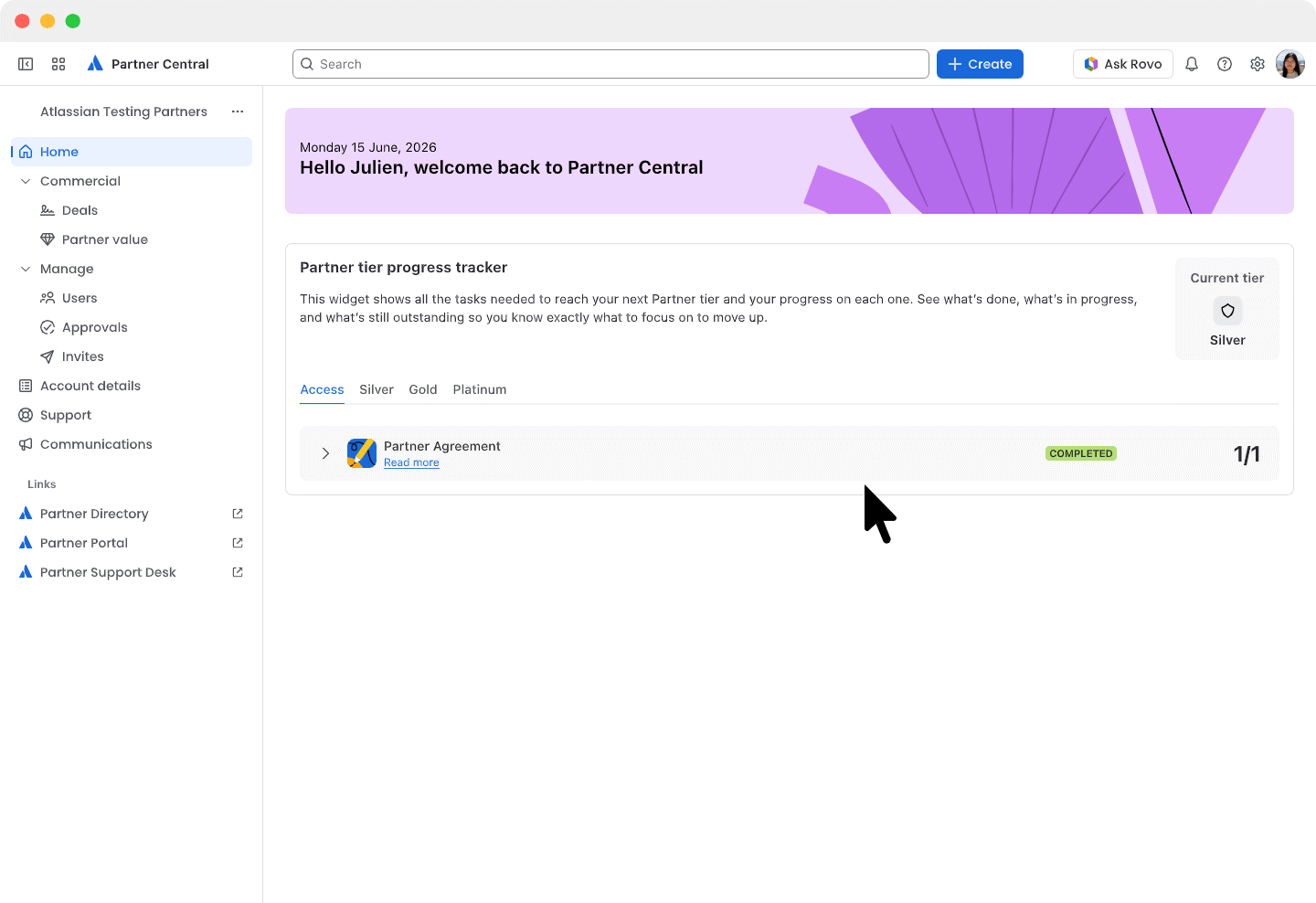
Task: Click the Partner tier progress tracker heading
Action: 403,268
